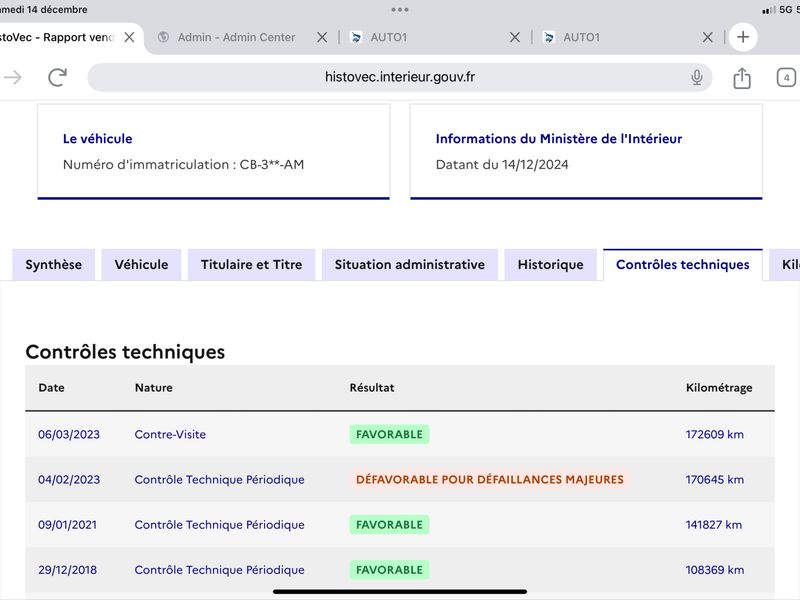Close the second AUTO1 tab
Screen dimensions: 800x600
click(708, 37)
